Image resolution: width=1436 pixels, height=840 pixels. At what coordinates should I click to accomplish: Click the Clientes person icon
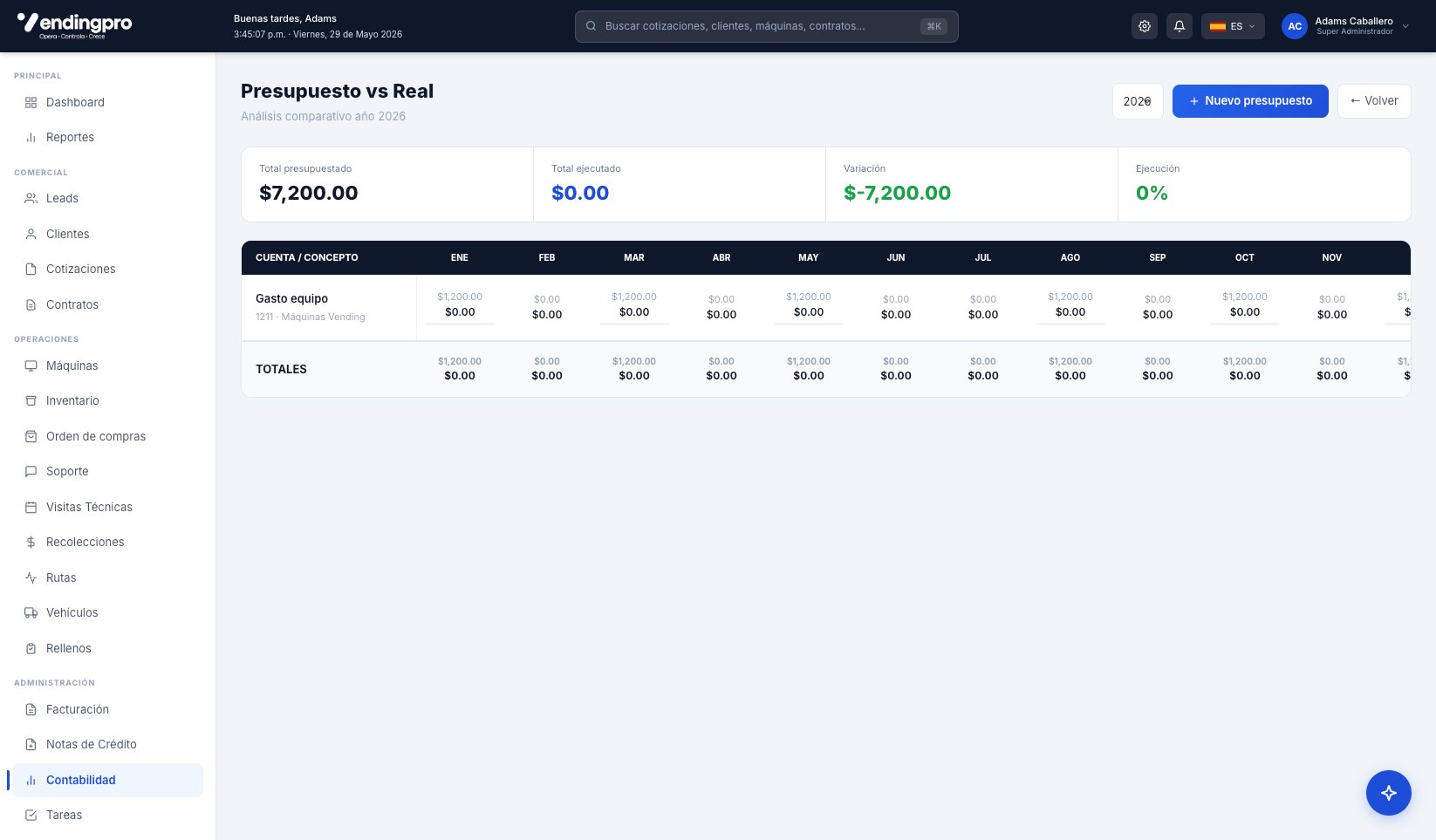[31, 234]
